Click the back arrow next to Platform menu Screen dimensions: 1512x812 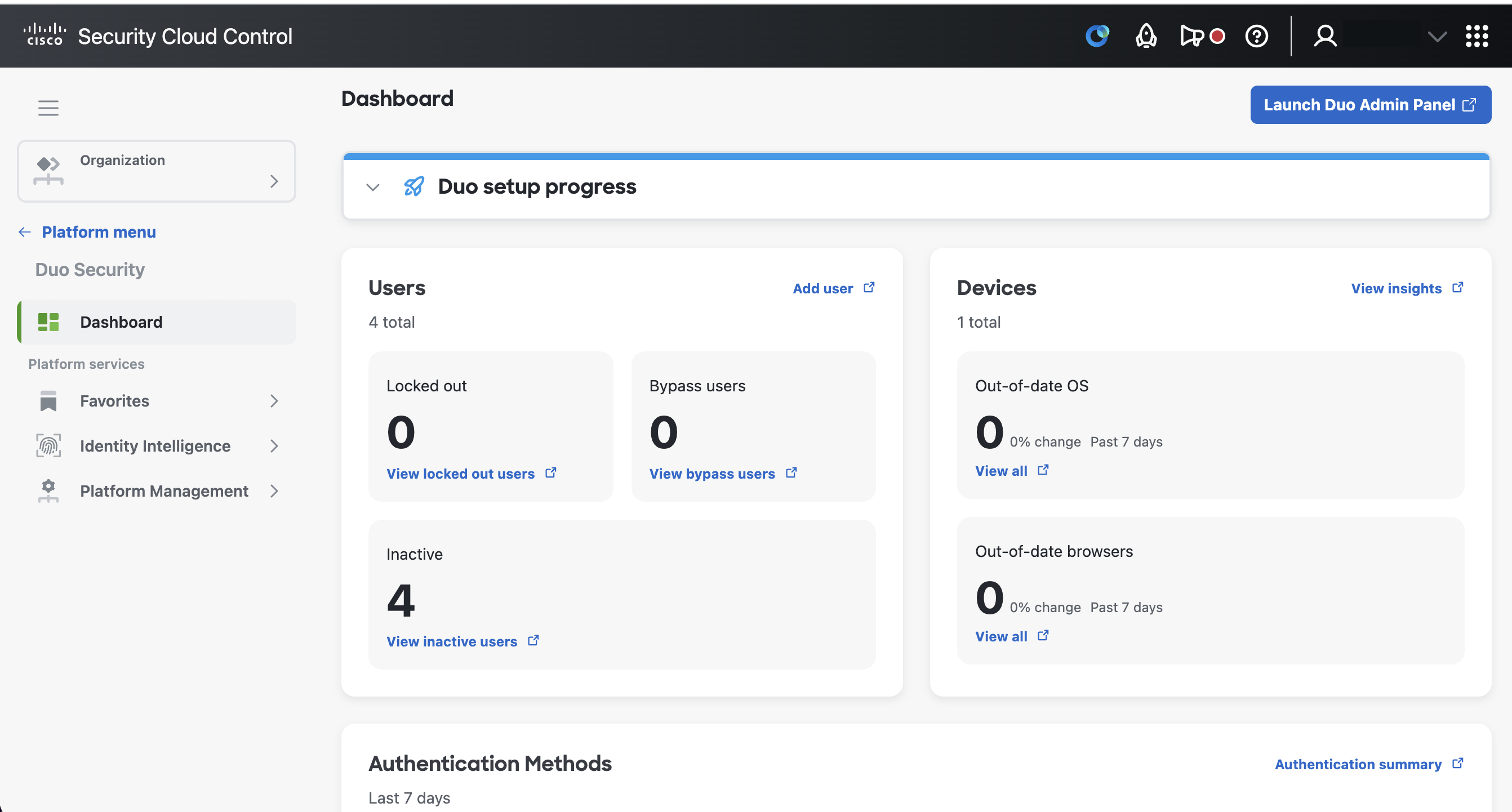[24, 233]
